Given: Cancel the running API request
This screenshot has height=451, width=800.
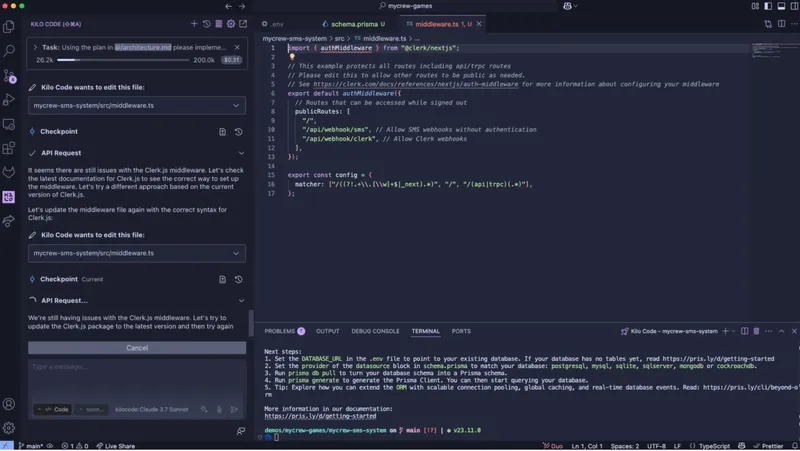Looking at the screenshot, I should point(137,348).
